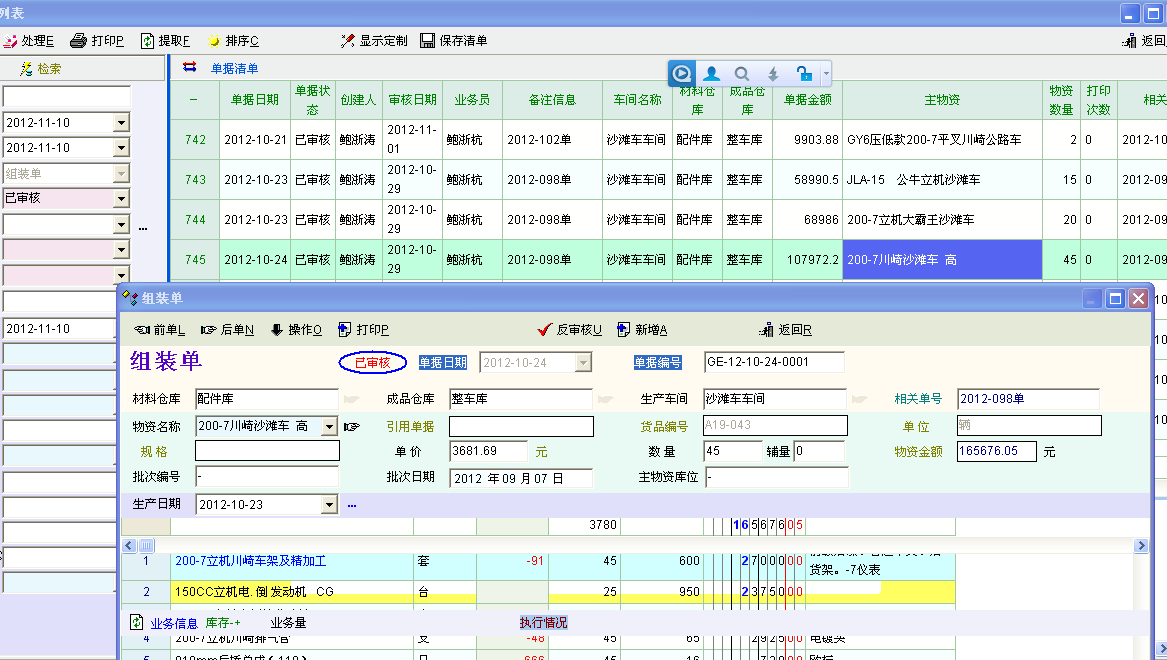
Task: Click the 保存清单 save list icon
Action: [x=427, y=41]
